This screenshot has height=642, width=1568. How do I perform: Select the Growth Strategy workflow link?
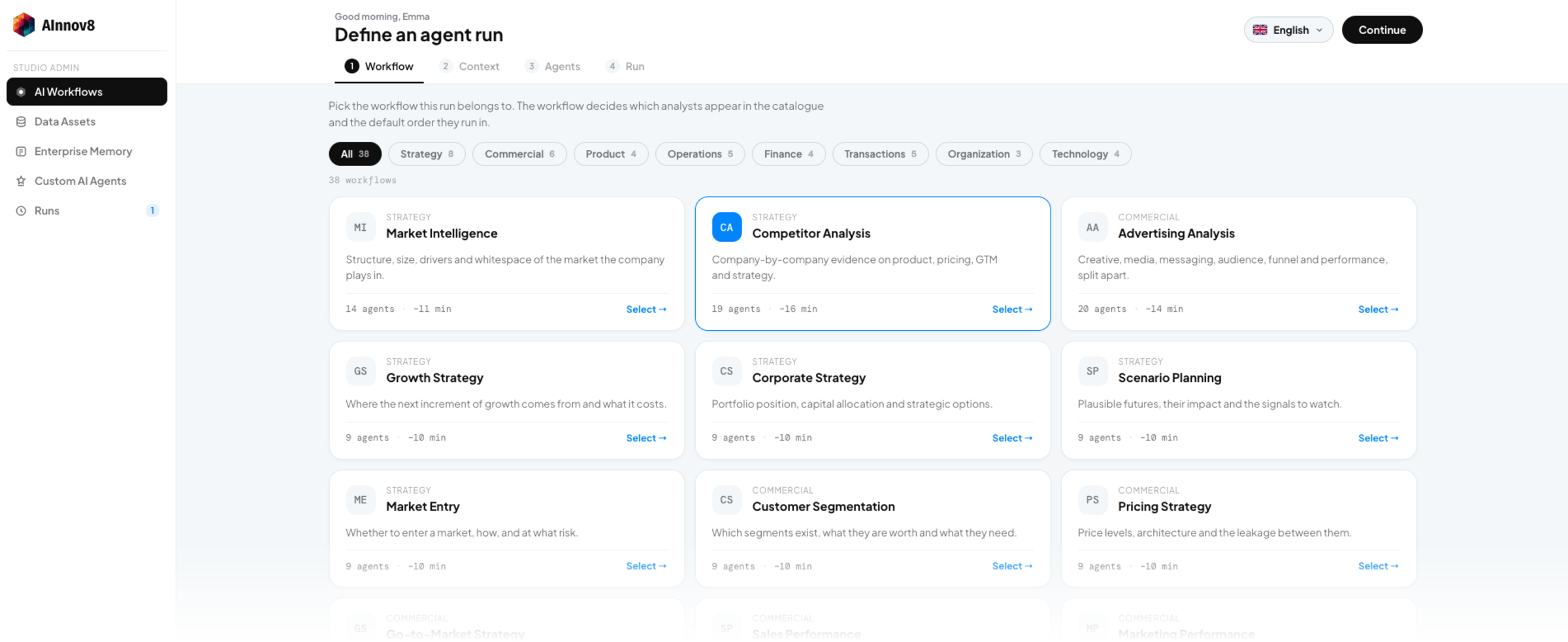click(646, 438)
